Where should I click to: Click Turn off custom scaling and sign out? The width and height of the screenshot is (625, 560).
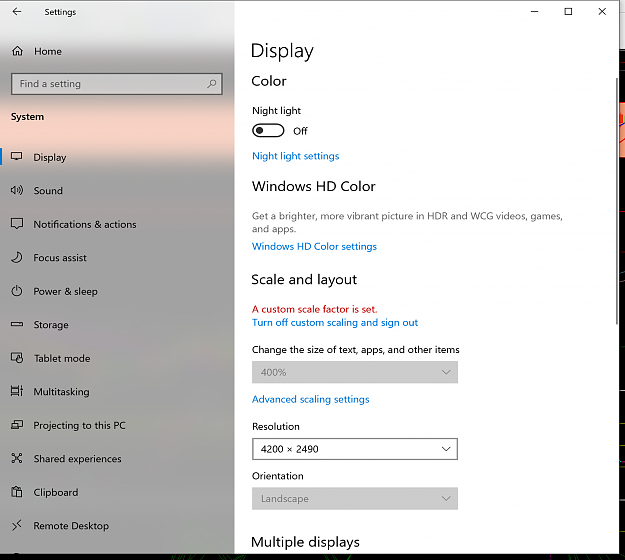point(335,322)
